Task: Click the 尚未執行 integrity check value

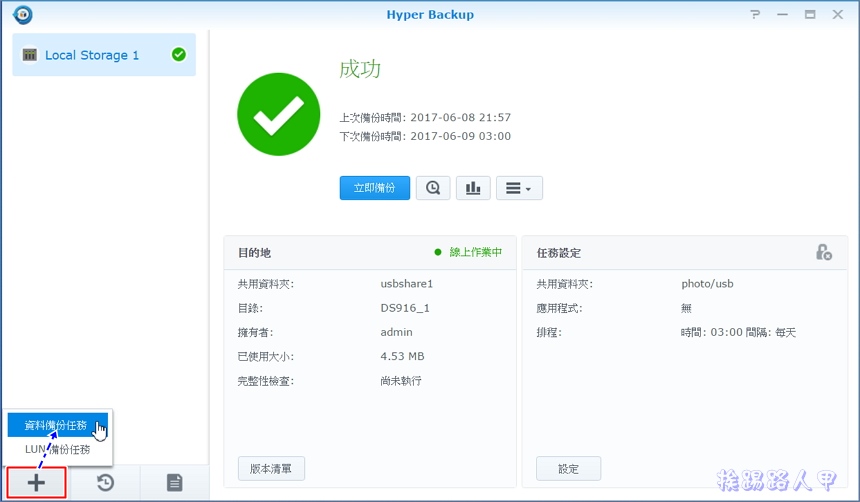Action: 401,381
